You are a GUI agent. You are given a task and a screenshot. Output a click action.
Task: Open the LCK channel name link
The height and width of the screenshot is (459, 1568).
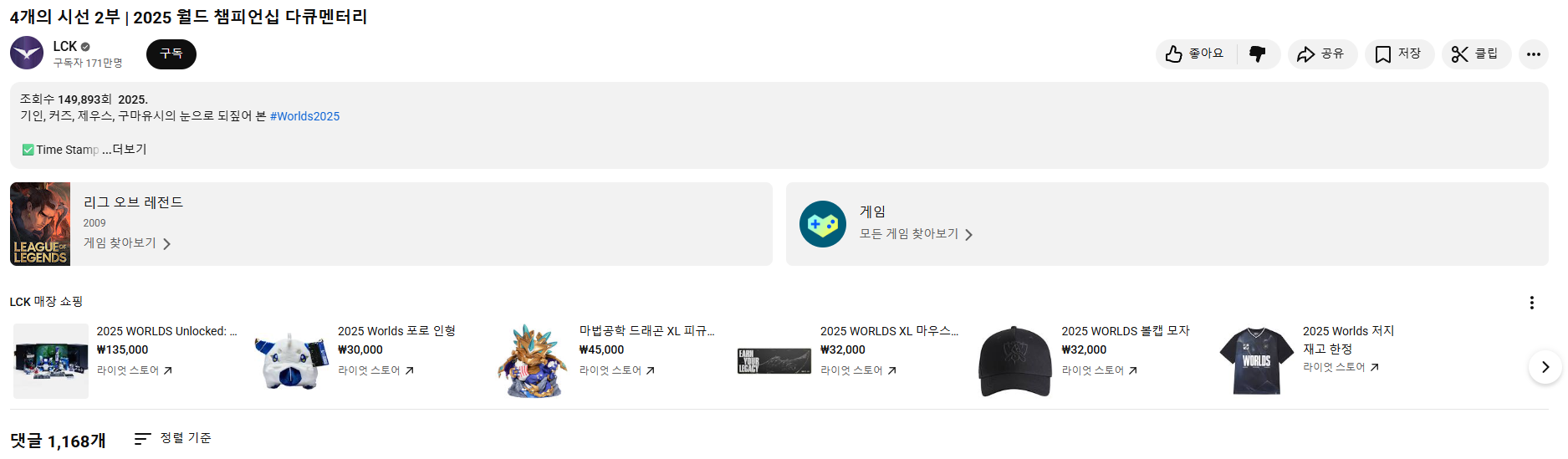coord(64,46)
